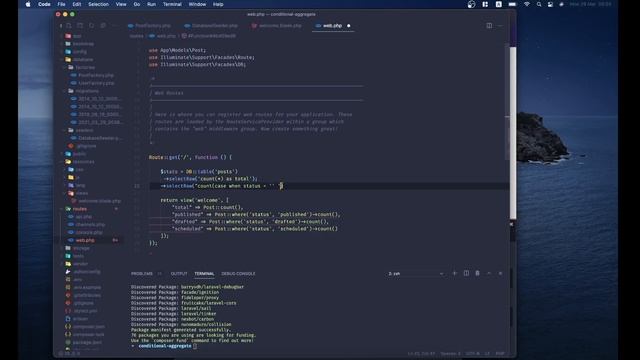640x360 pixels.
Task: Select web.php in file tree
Action: [85, 240]
